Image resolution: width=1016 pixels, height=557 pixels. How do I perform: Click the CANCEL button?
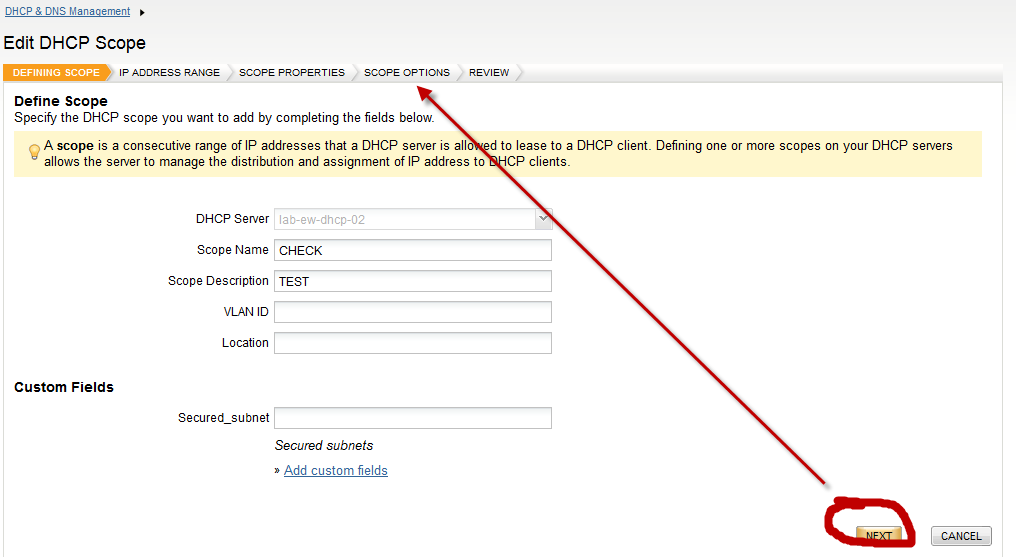pos(961,536)
